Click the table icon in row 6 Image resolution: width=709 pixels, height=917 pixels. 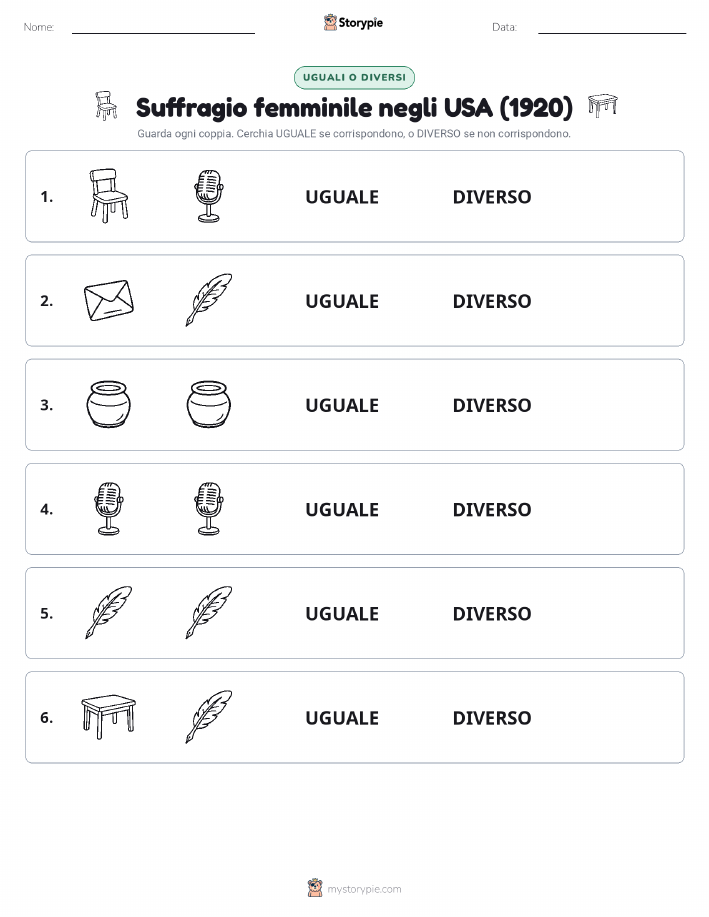(109, 717)
